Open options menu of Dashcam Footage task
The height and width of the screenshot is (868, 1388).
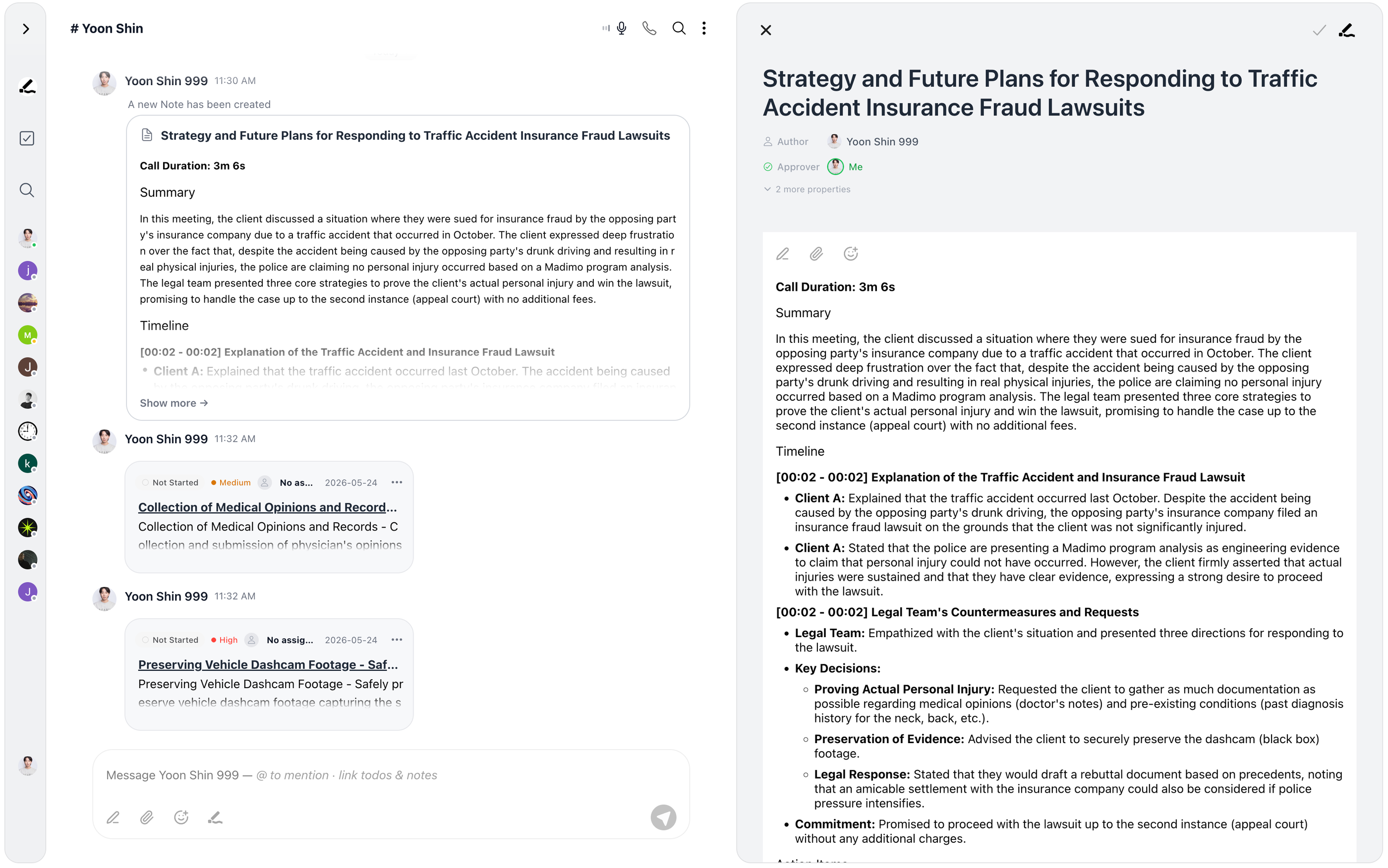(397, 640)
